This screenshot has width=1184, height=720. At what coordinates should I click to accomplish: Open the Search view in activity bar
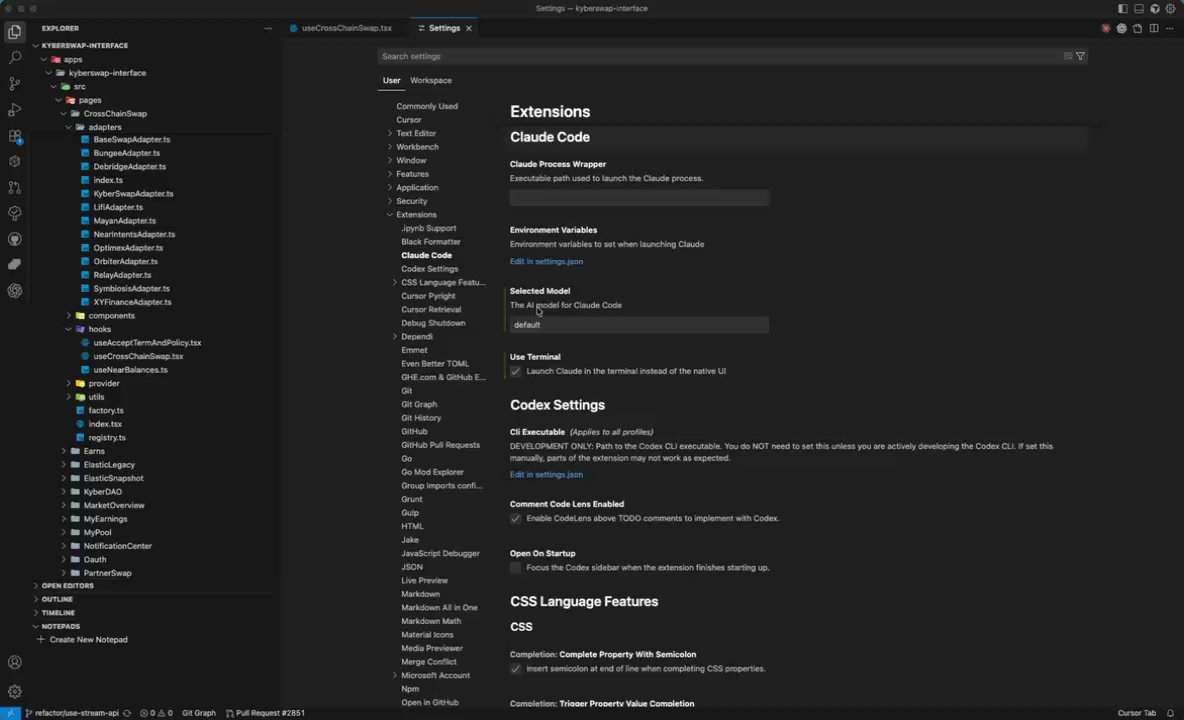point(14,57)
